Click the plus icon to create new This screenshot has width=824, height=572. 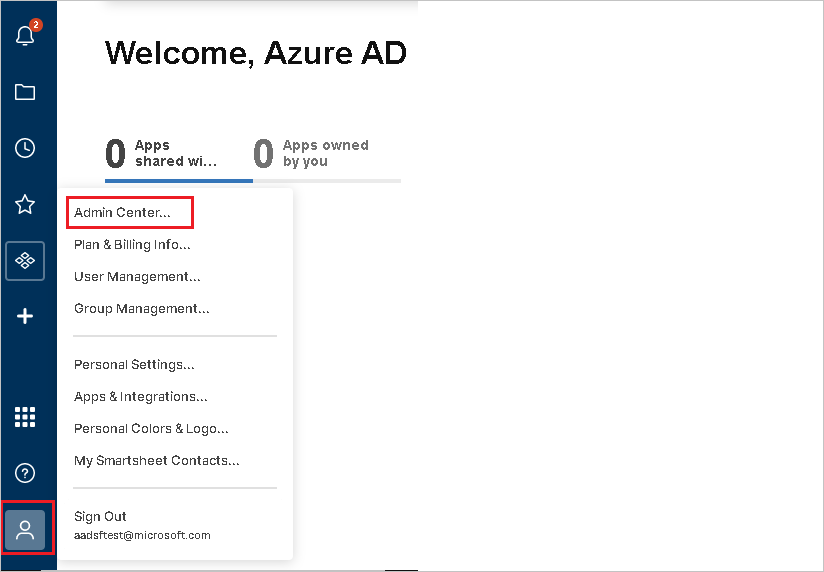point(25,316)
